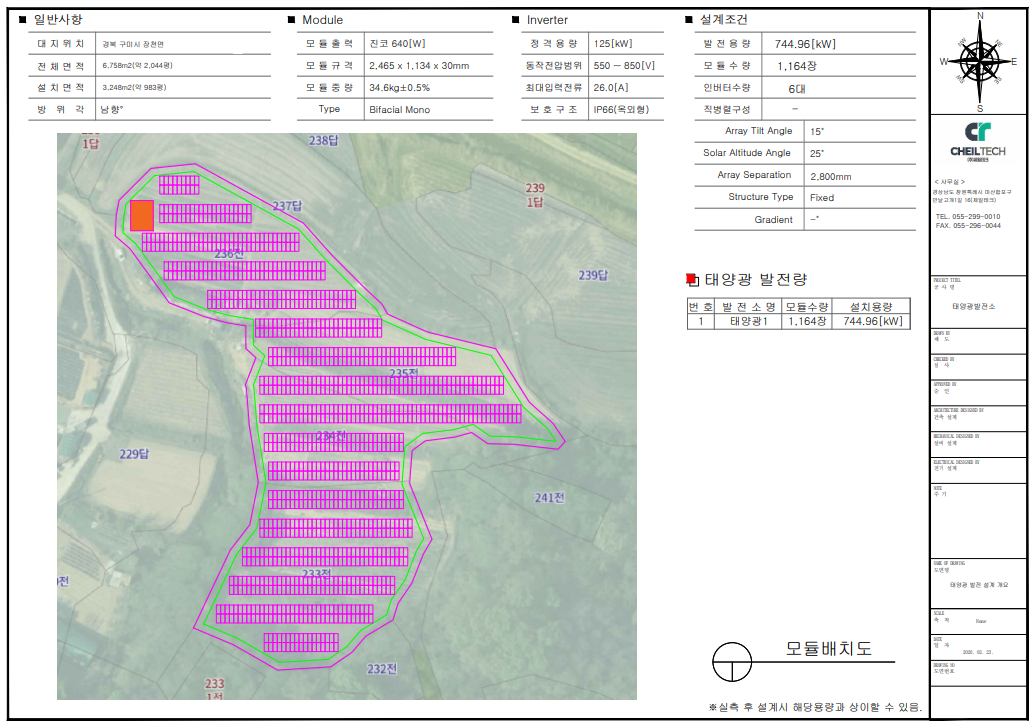Click the black bullet before 설계조건 heading
Image resolution: width=1036 pixels, height=726 pixels.
click(x=689, y=20)
